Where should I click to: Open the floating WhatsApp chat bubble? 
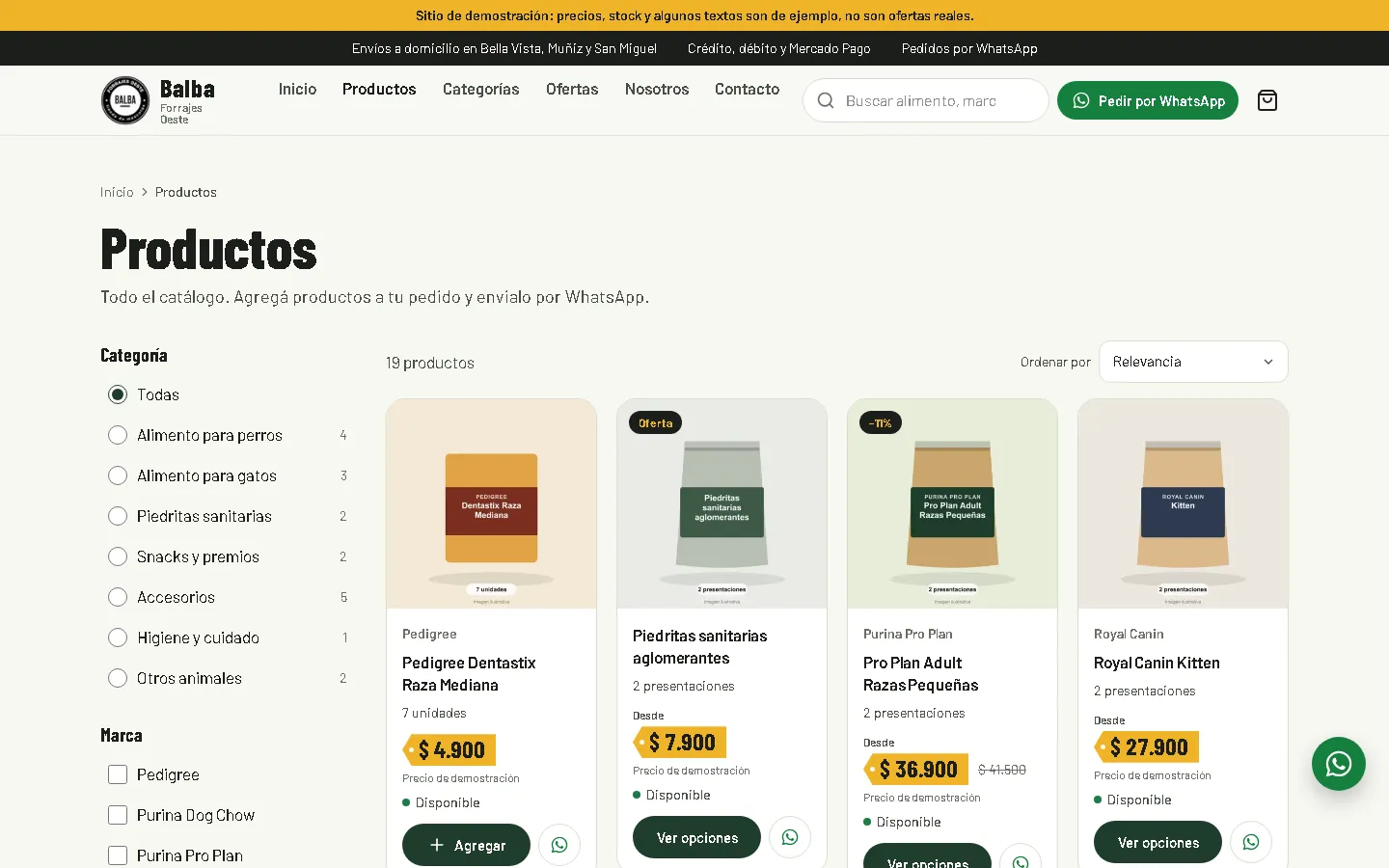point(1339,764)
